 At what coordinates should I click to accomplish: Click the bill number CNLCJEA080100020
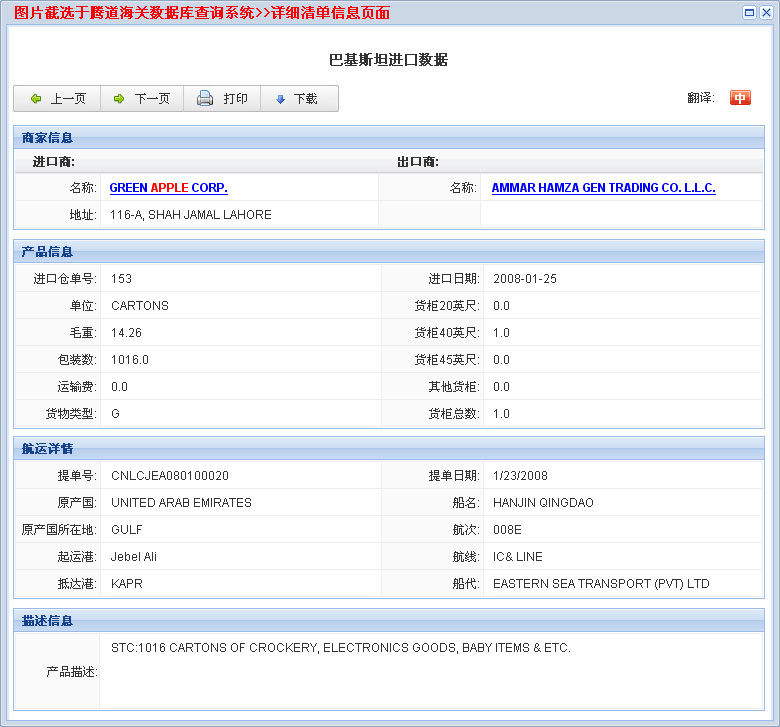coord(170,476)
